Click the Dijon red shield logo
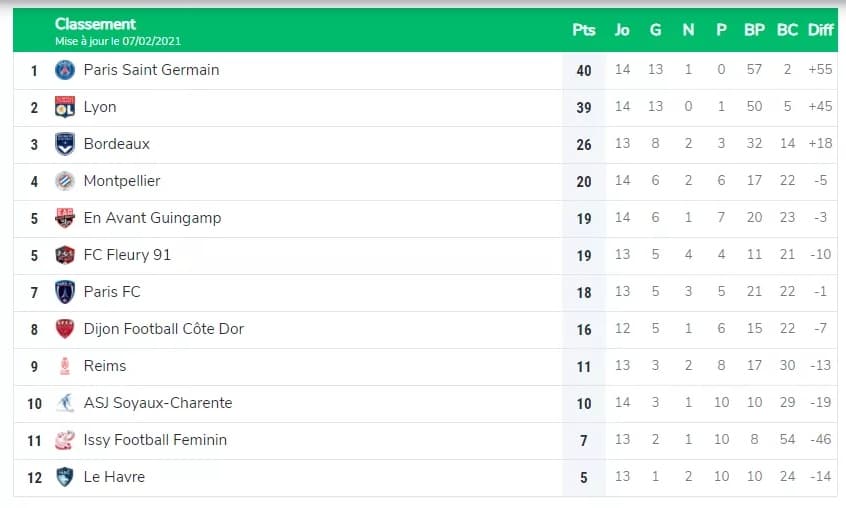Image resolution: width=846 pixels, height=508 pixels. (65, 329)
